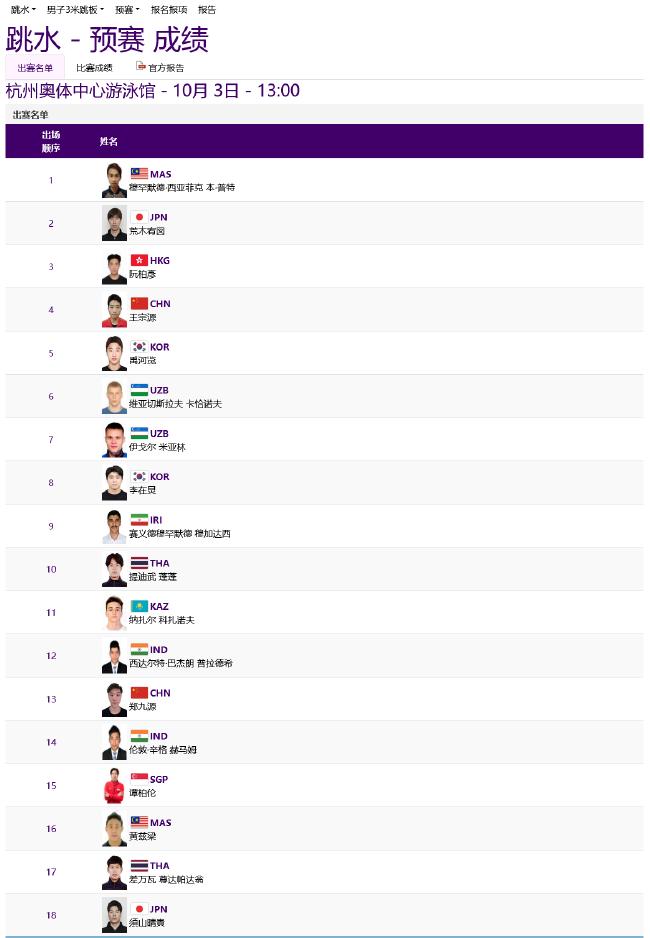650x938 pixels.
Task: Click the Singapore flag icon
Action: 139,779
